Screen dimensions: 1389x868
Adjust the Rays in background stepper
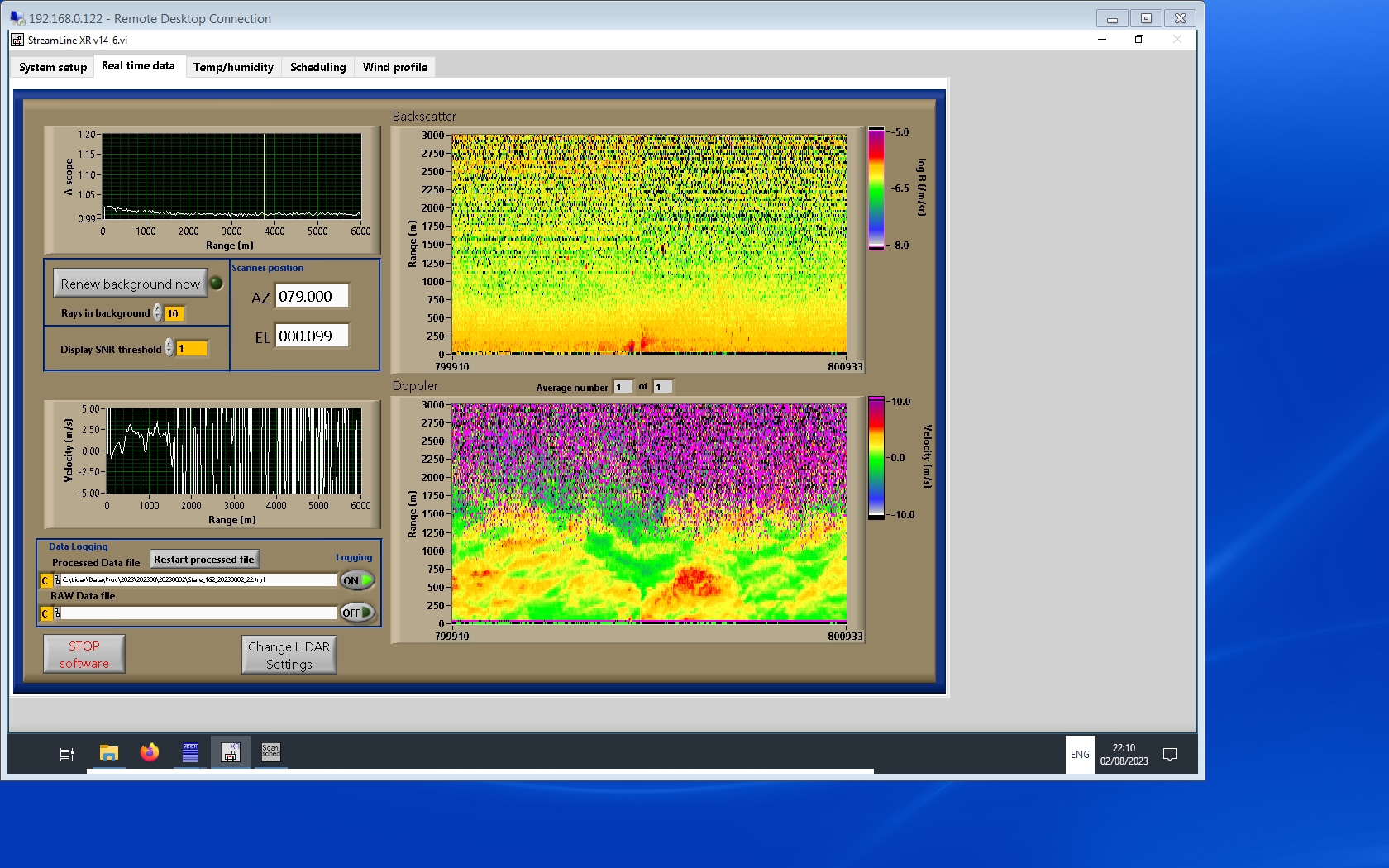tap(157, 313)
